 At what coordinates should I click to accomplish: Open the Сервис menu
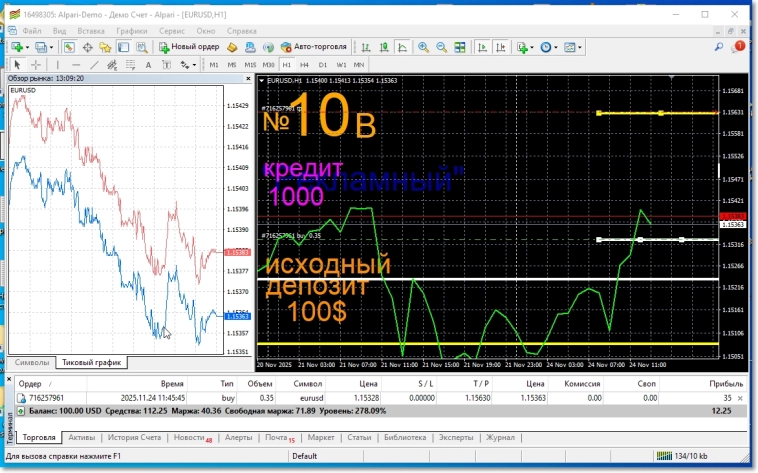pos(170,31)
